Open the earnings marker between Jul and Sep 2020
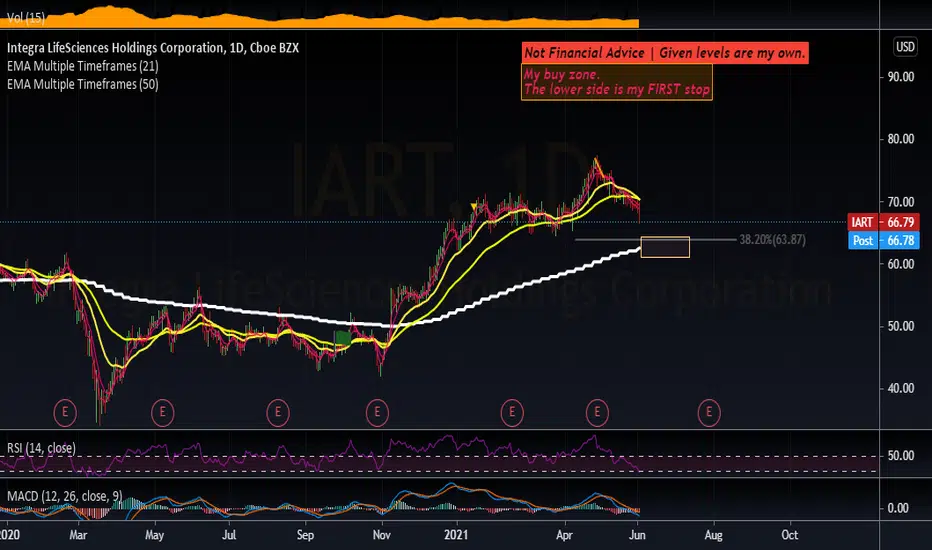Viewport: 932px width, 550px height. [278, 412]
